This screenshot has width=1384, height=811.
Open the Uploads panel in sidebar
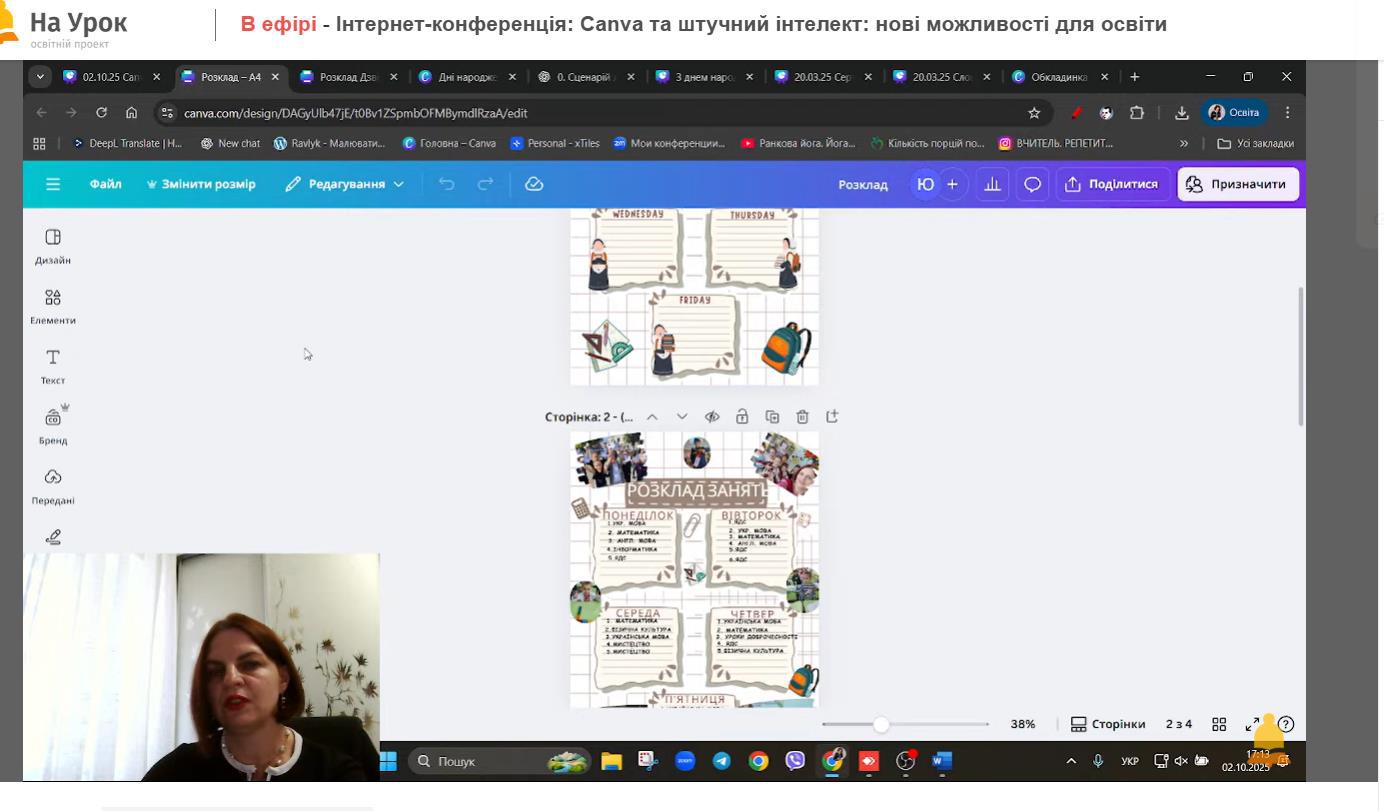pos(53,485)
